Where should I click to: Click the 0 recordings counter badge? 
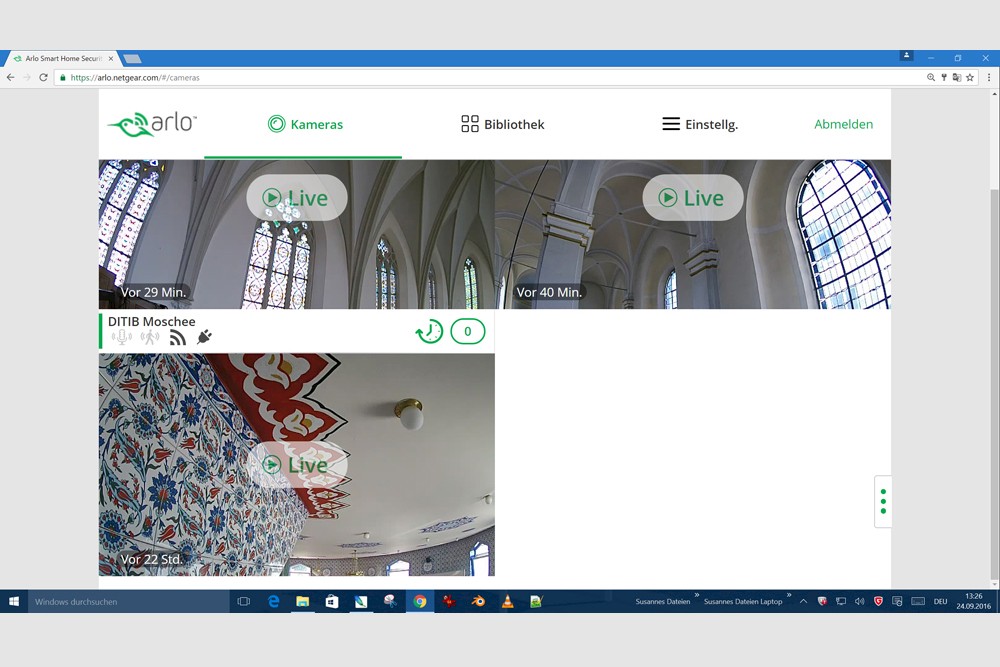[467, 331]
